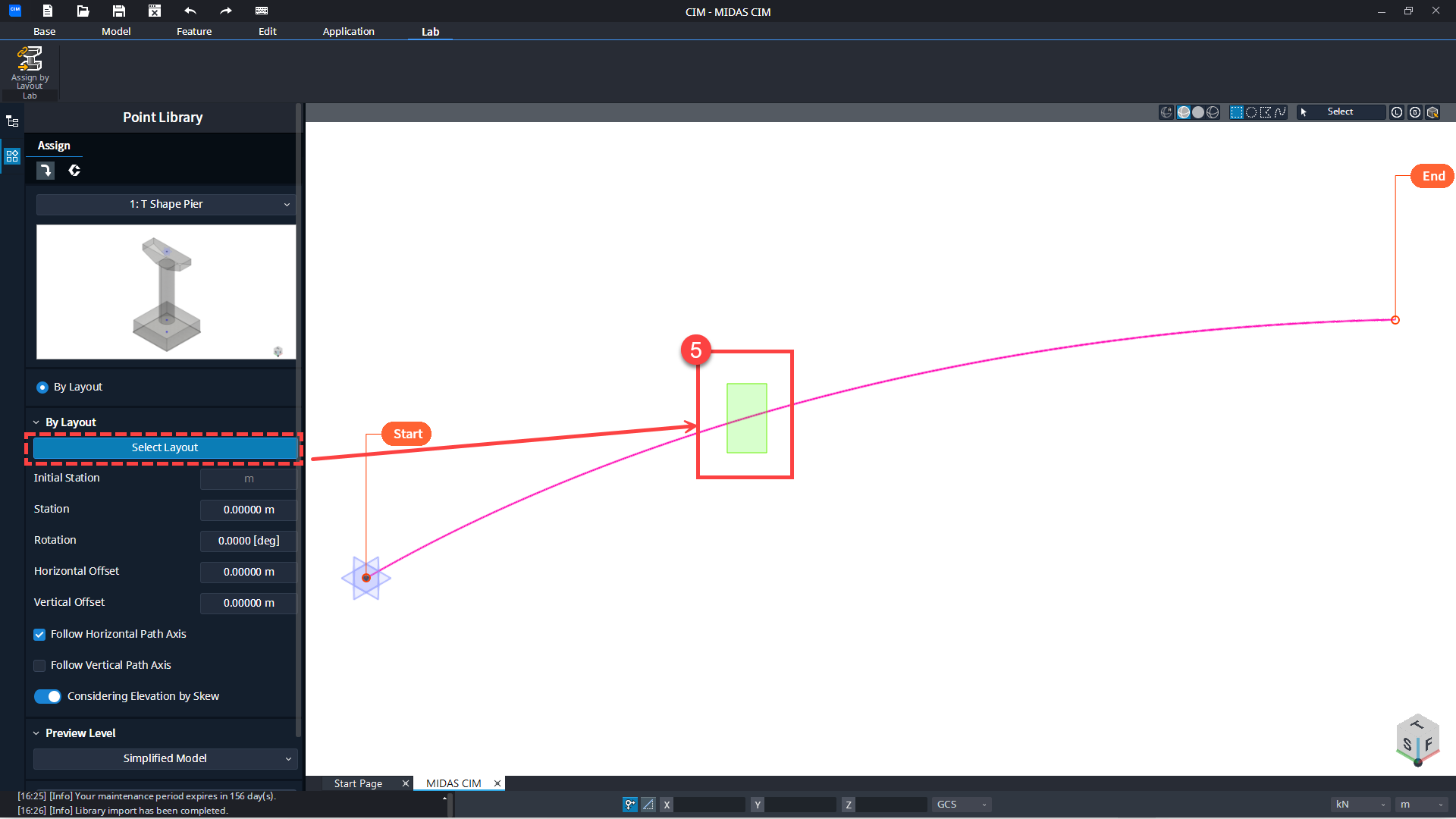Choose polyline selection mode

[x=1280, y=112]
